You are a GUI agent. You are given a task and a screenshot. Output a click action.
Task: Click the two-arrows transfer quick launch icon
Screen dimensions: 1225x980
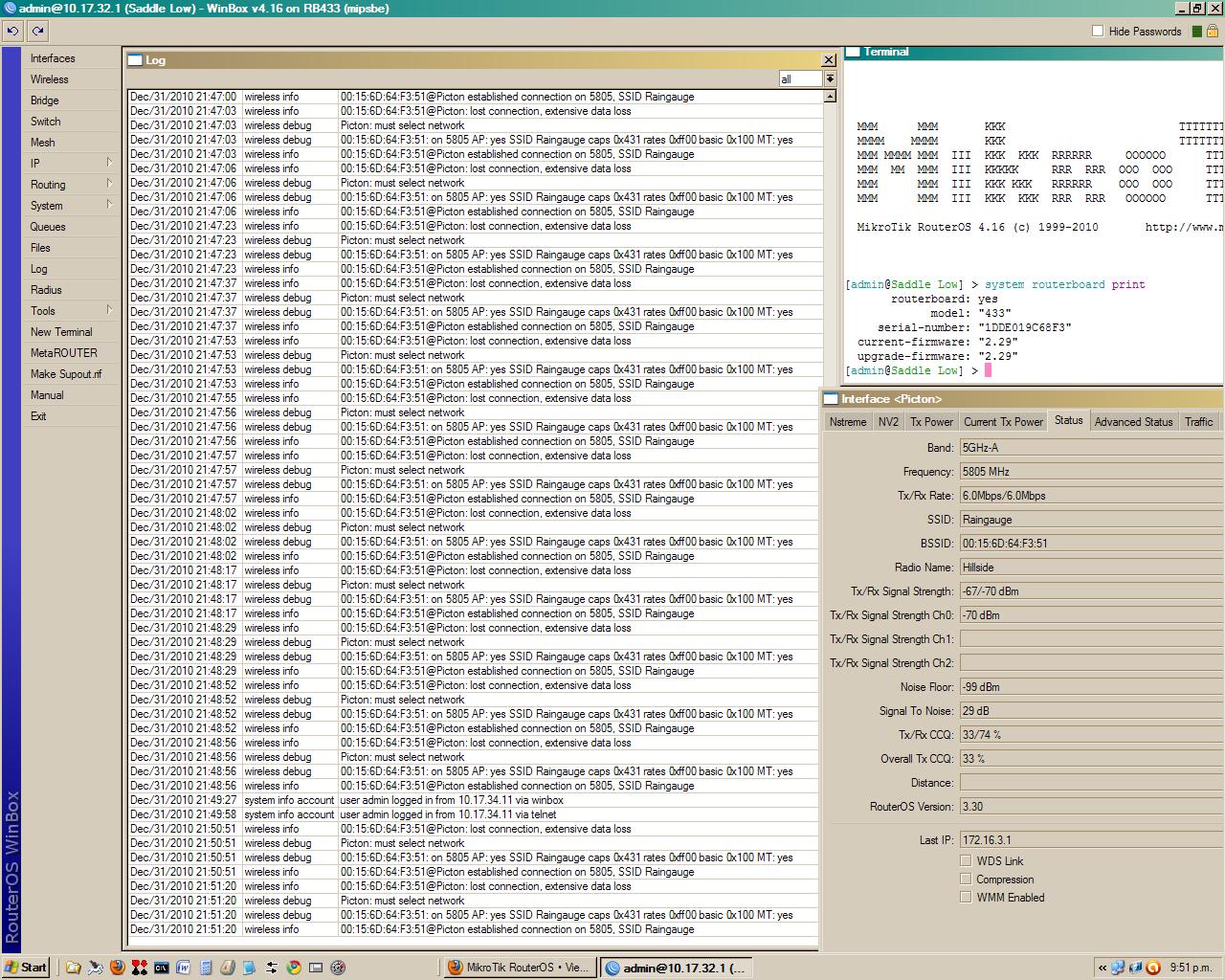271,968
